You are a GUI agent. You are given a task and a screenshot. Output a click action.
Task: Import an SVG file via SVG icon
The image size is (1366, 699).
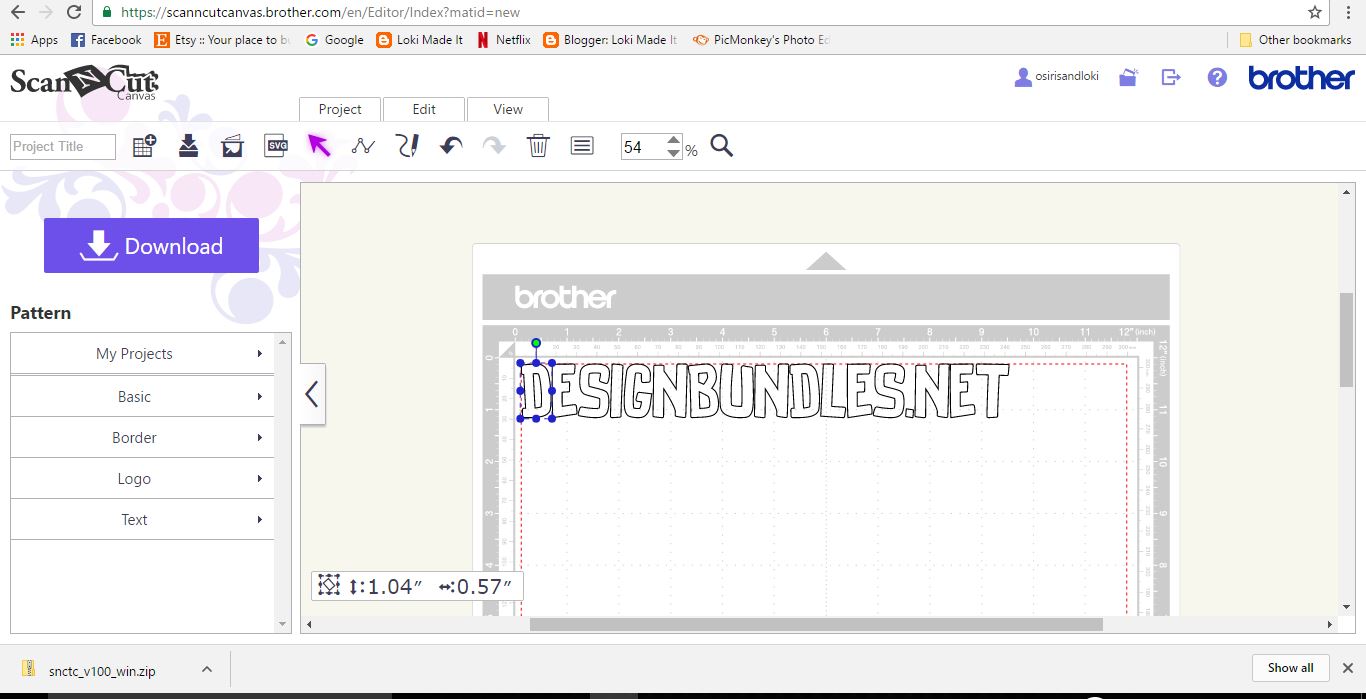tap(276, 146)
